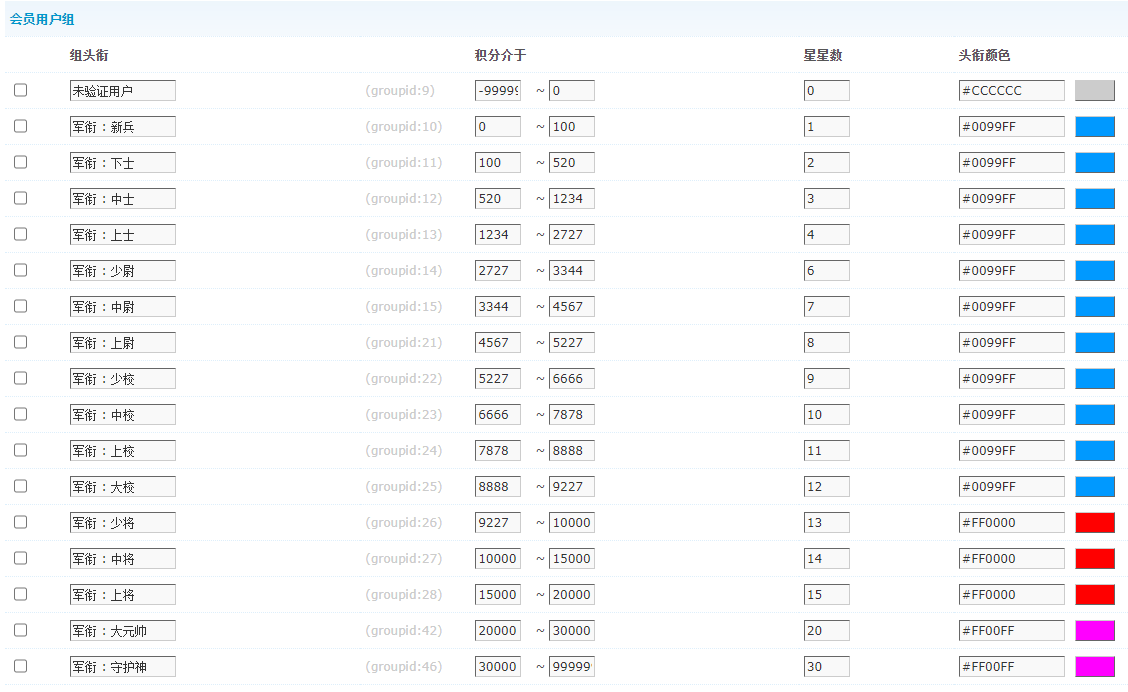Check the 军衔：下士 row checkbox
The width and height of the screenshot is (1128, 692).
tap(21, 162)
